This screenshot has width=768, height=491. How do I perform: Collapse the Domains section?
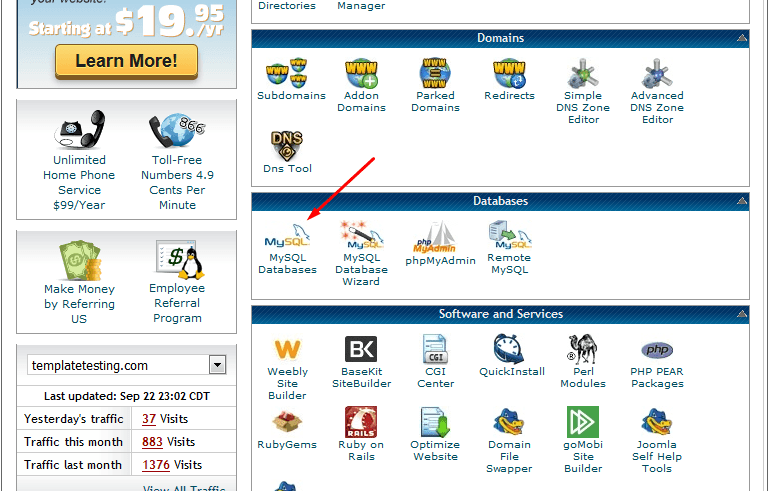point(741,38)
